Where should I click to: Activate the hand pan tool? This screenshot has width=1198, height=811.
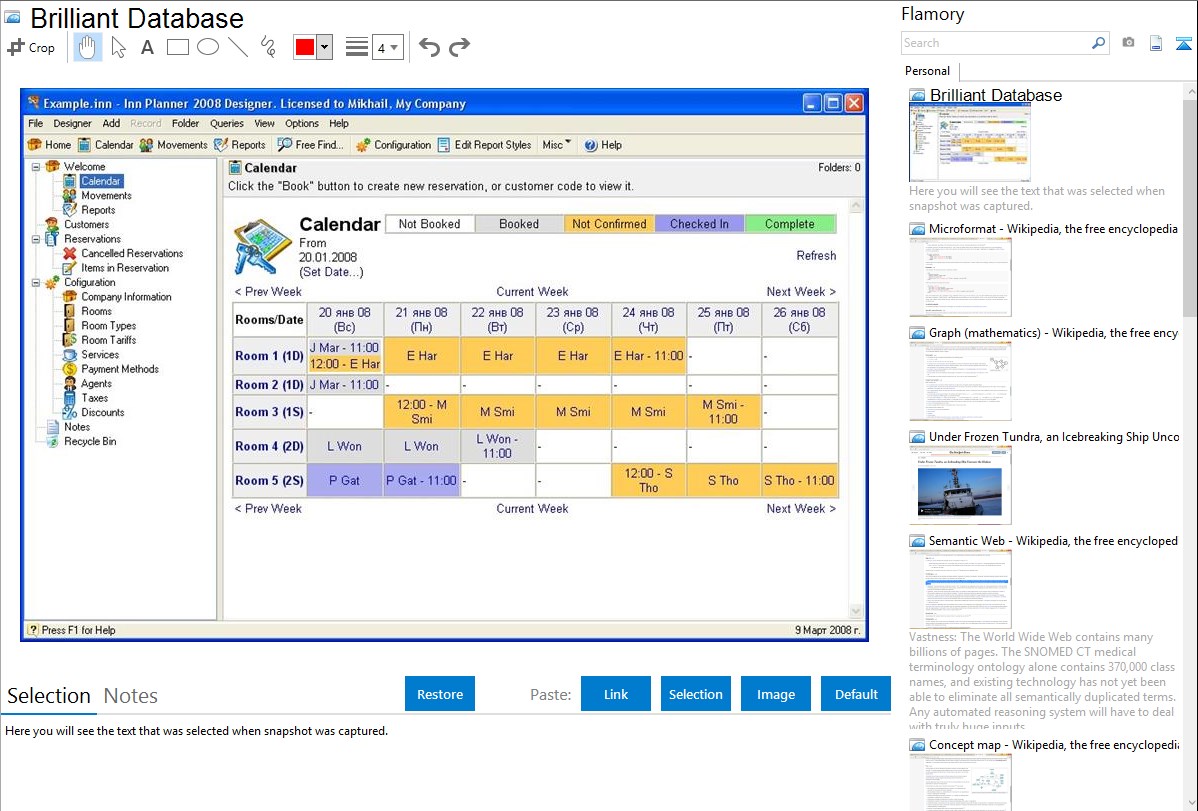(87, 47)
